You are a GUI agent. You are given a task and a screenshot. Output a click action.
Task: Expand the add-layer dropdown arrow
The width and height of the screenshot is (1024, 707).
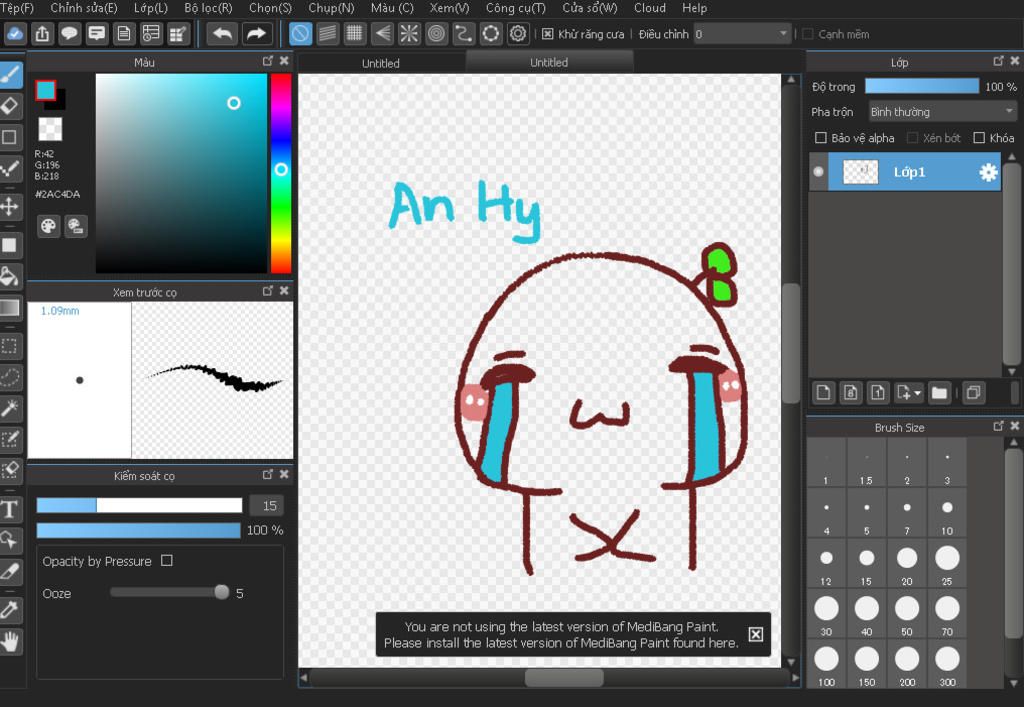[918, 393]
